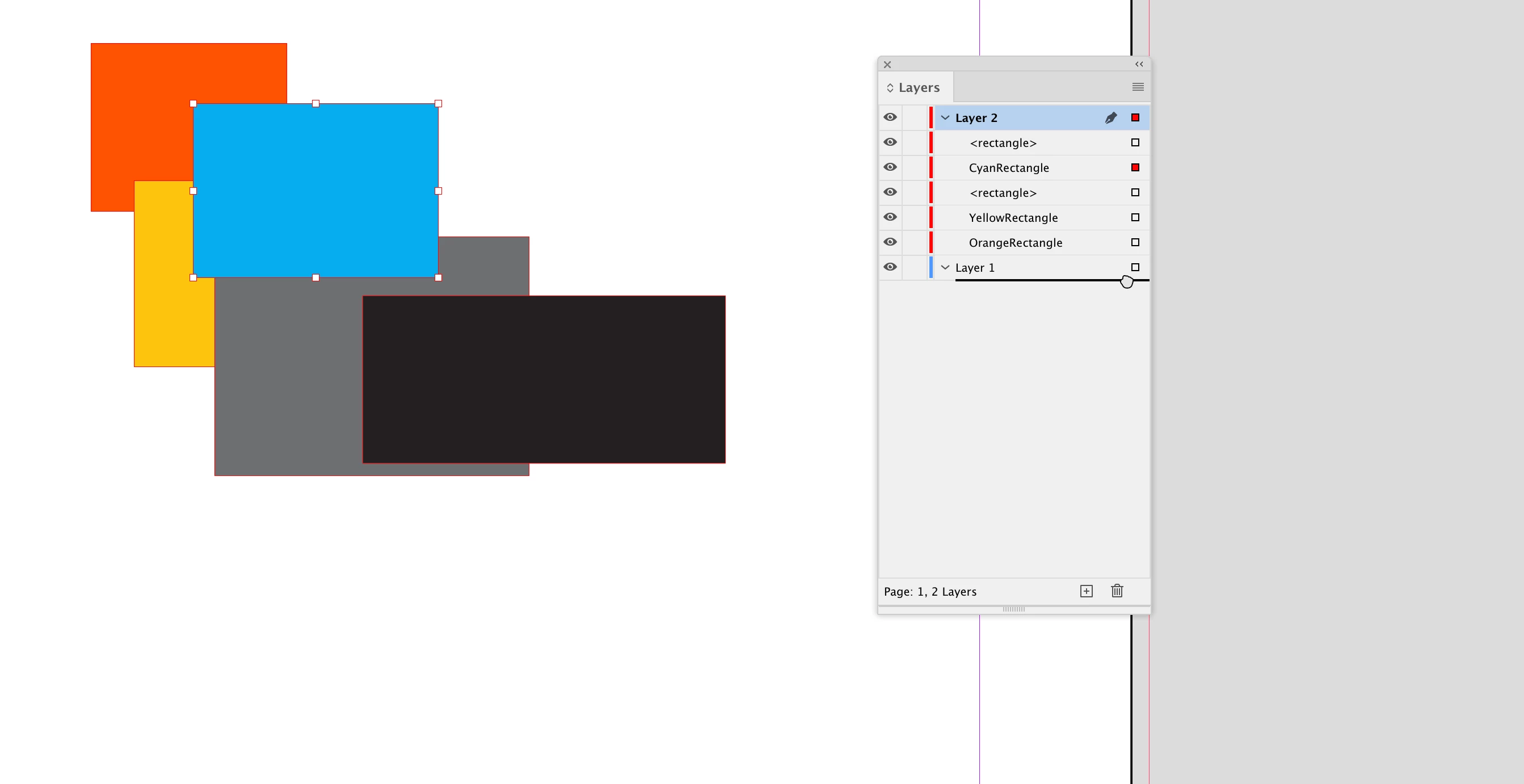The width and height of the screenshot is (1524, 784).
Task: Collapse the panel with double-arrow icon
Action: (x=1139, y=64)
